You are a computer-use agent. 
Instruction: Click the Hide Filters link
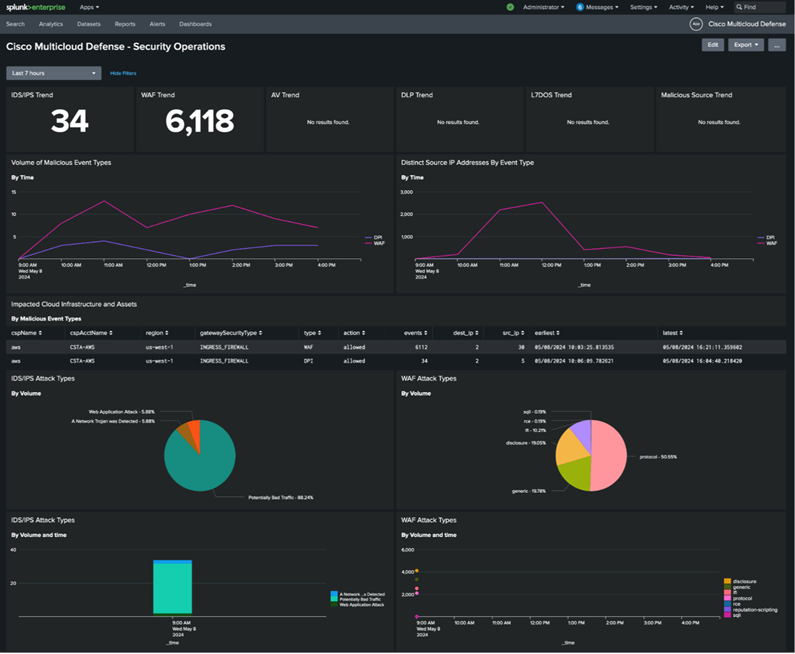coord(123,74)
